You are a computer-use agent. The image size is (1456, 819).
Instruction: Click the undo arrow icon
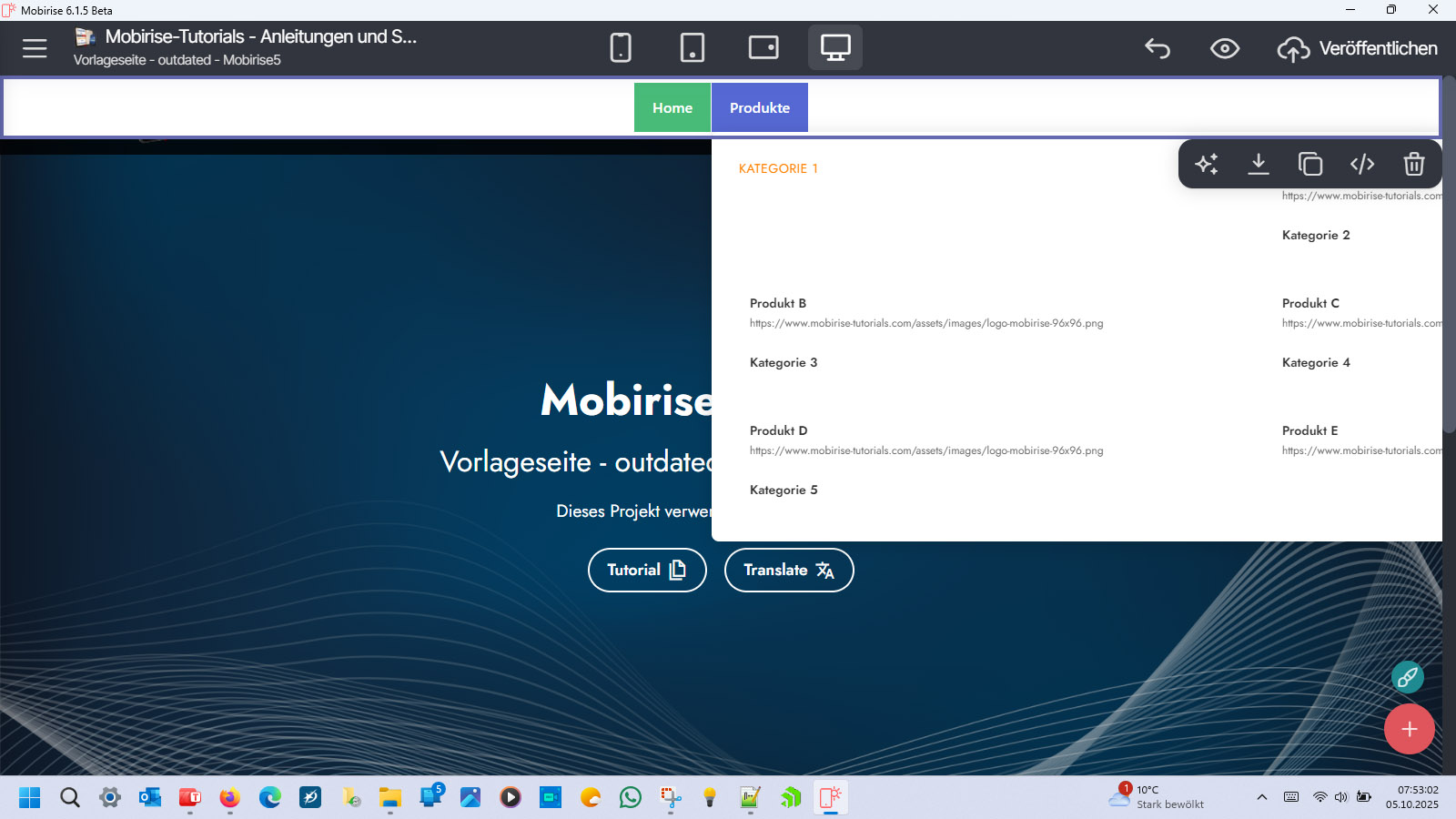point(1158,48)
